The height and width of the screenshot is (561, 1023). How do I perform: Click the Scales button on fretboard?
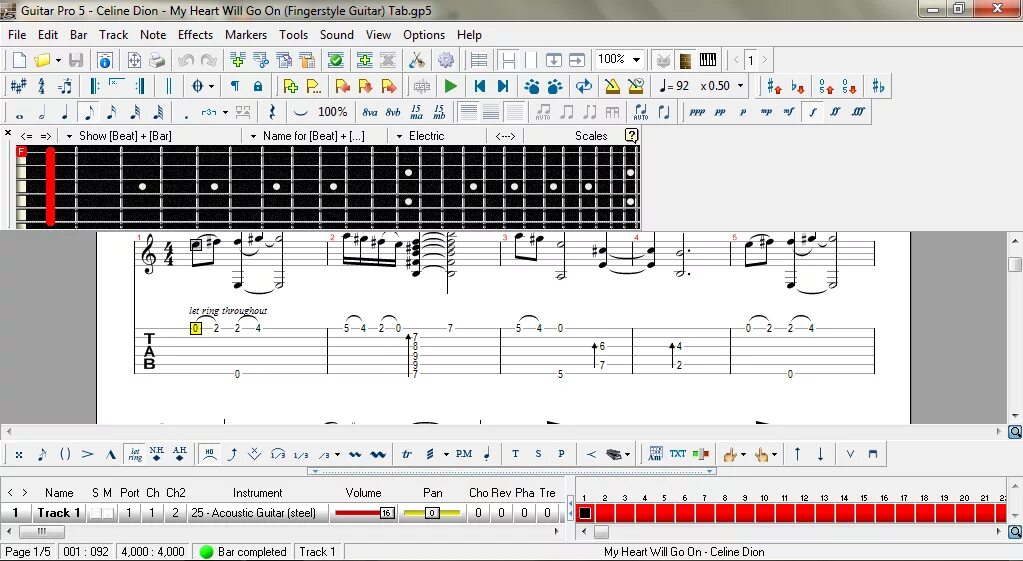[x=590, y=136]
